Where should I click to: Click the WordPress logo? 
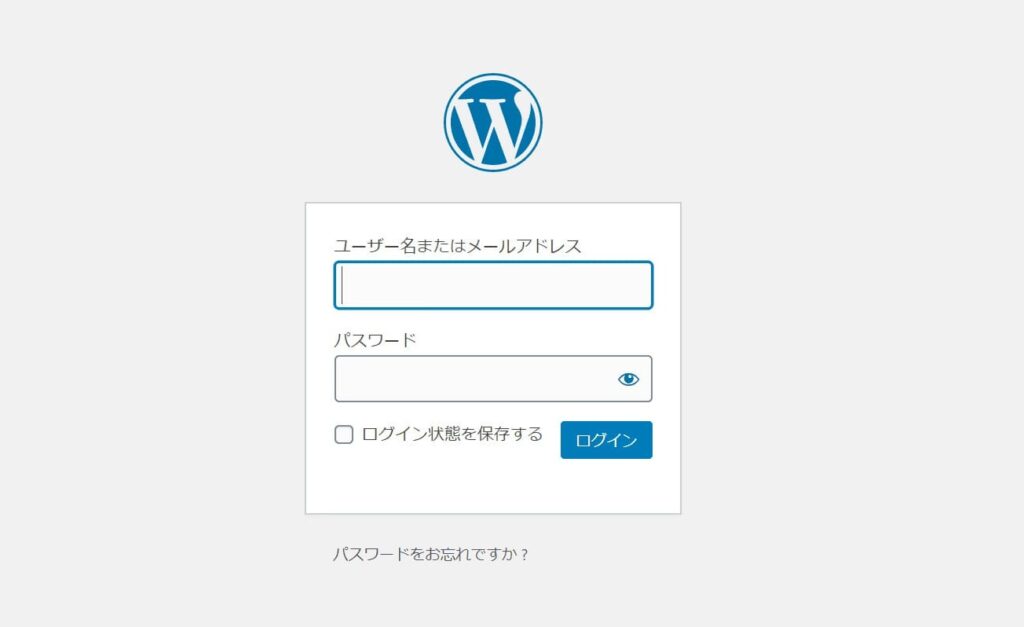[x=493, y=122]
